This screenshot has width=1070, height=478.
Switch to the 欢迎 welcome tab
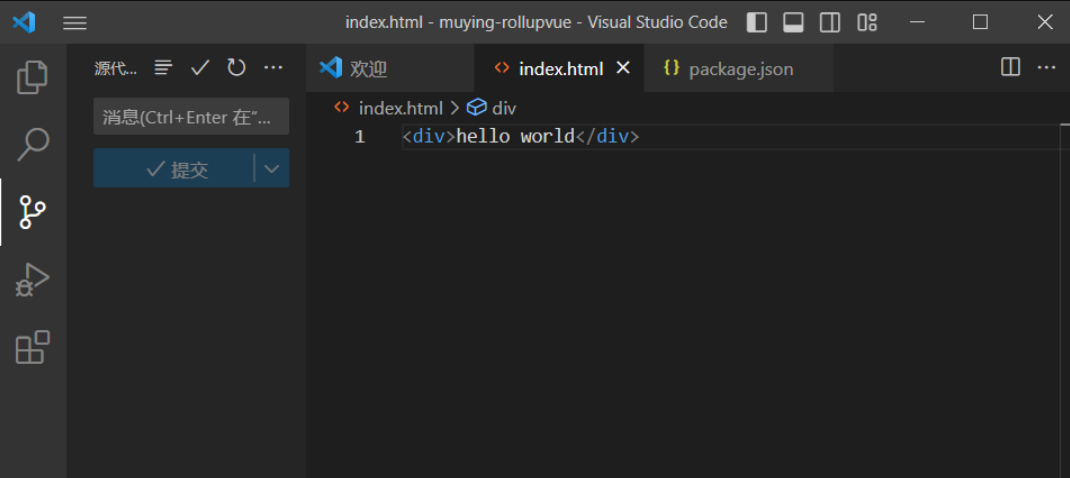(x=367, y=69)
